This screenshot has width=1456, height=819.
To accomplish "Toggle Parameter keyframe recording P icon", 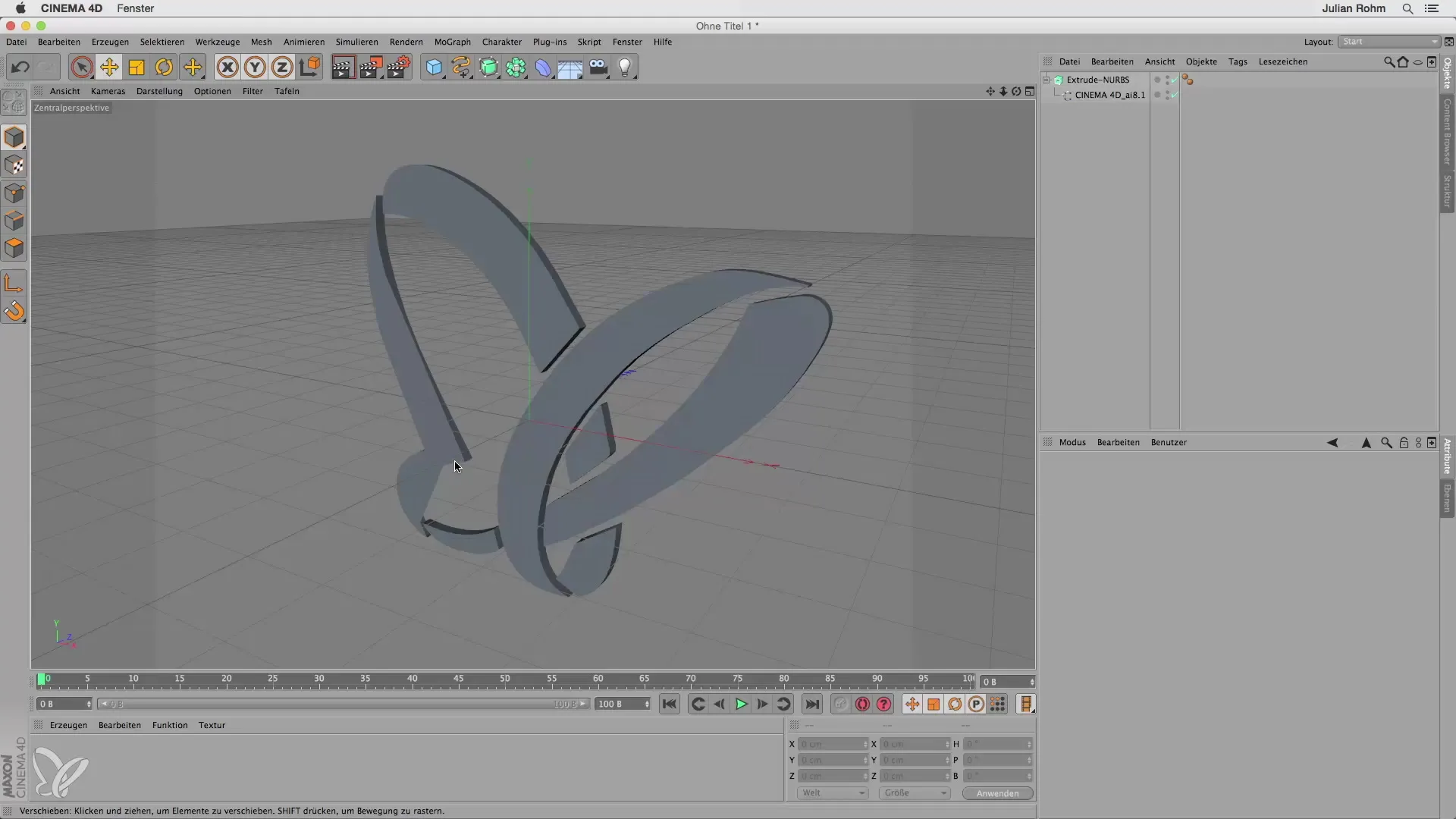I will (976, 704).
